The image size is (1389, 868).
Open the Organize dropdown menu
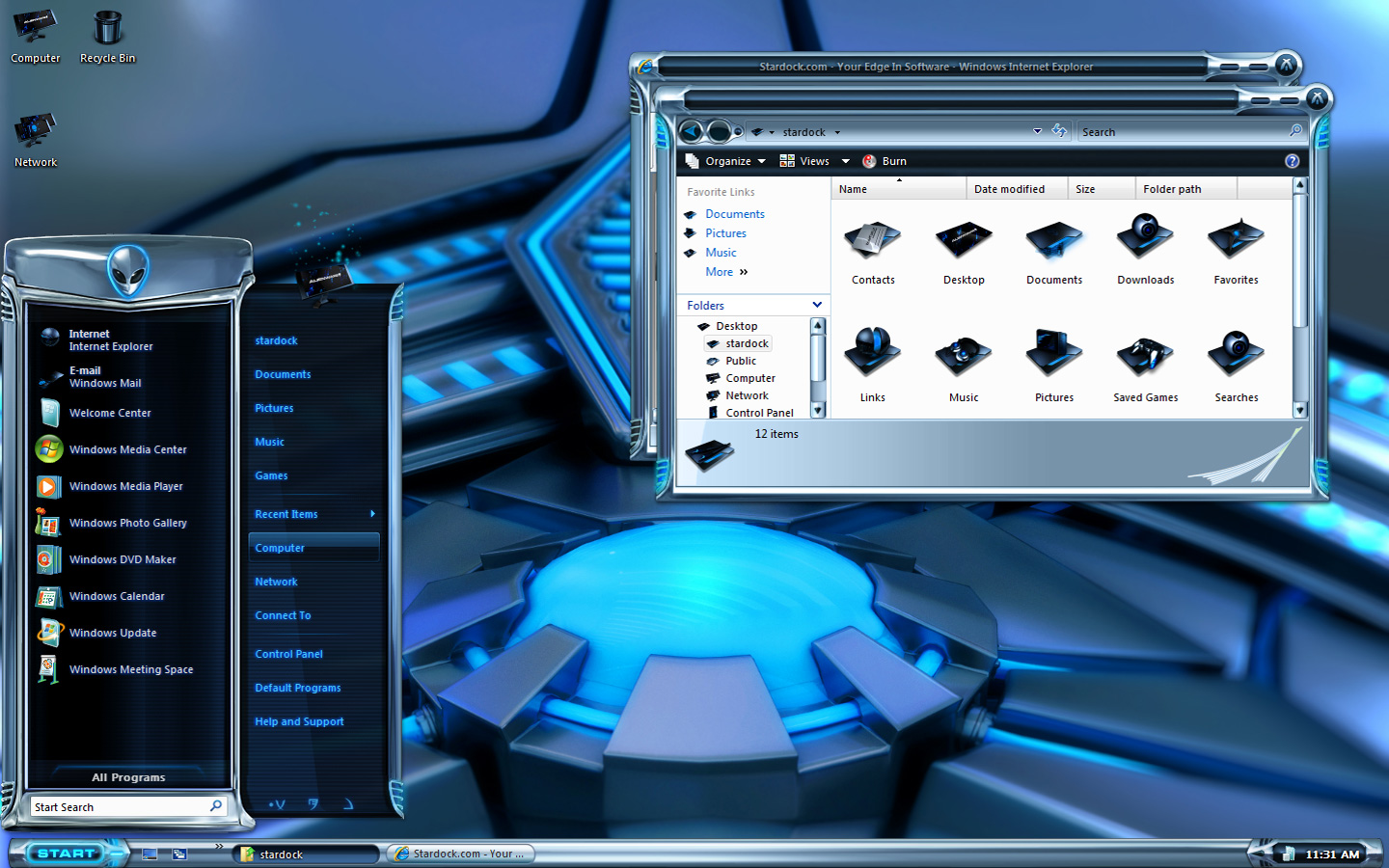pyautogui.click(x=726, y=161)
